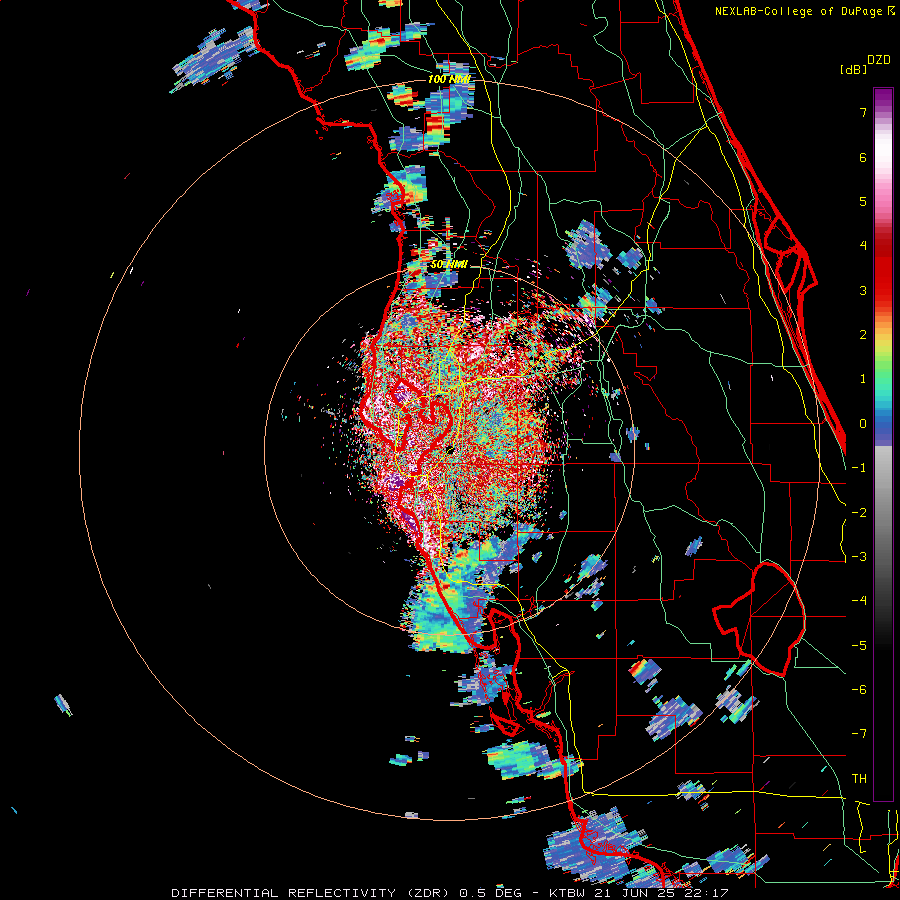Click the 5 value on color scale
The width and height of the screenshot is (900, 900).
(863, 201)
